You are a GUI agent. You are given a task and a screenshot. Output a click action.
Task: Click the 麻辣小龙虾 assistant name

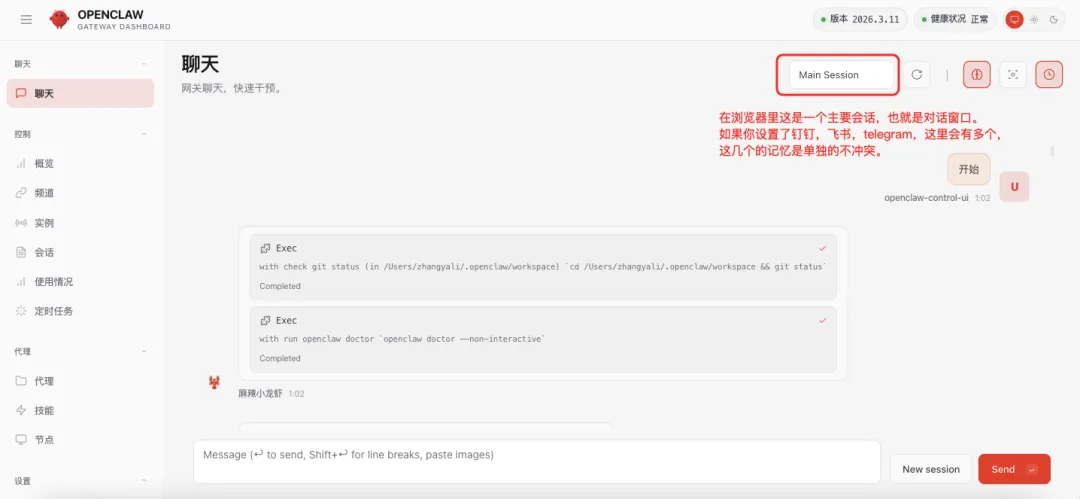pyautogui.click(x=260, y=394)
